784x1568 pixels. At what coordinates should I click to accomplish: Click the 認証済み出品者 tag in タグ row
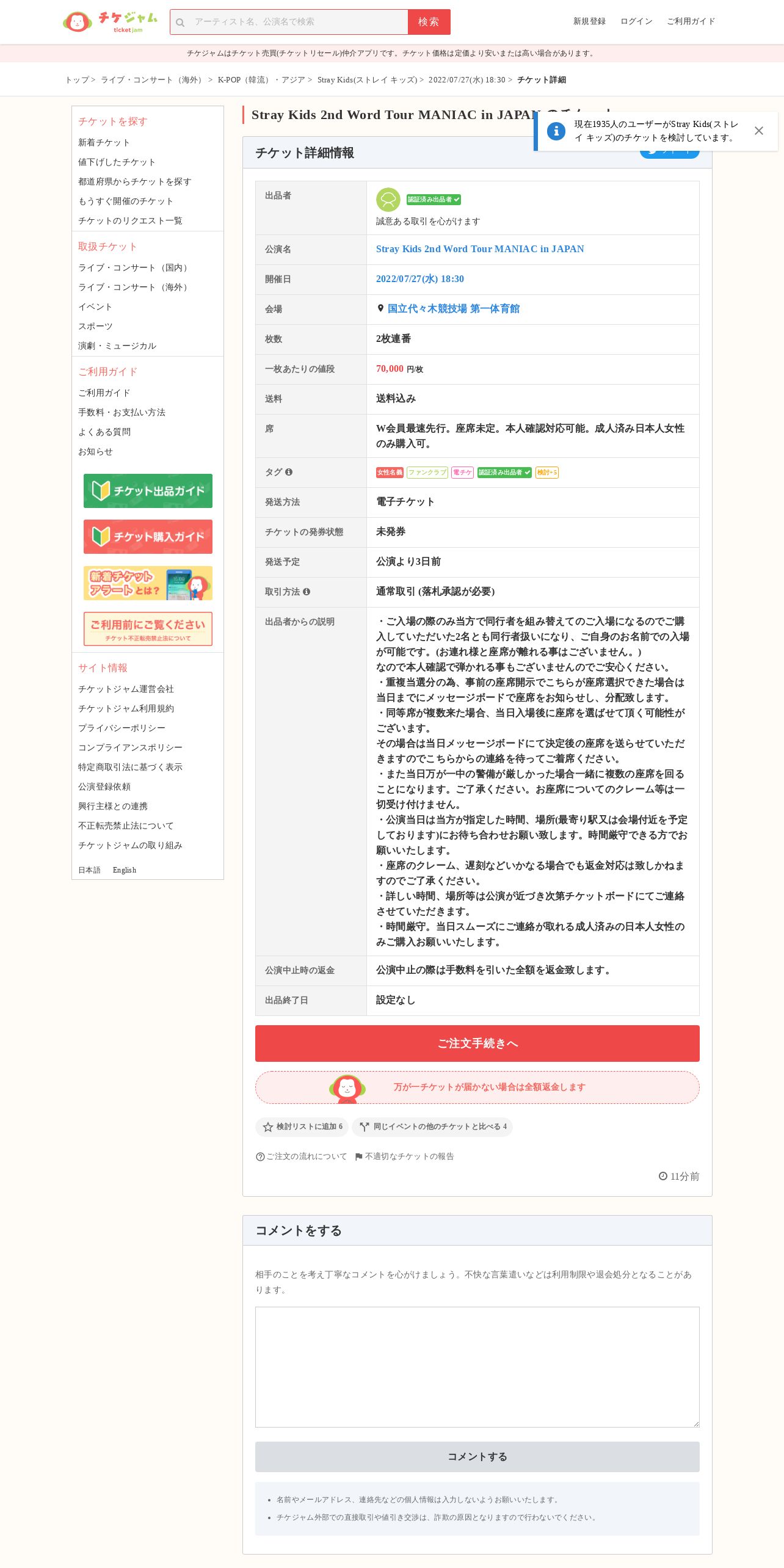point(504,473)
